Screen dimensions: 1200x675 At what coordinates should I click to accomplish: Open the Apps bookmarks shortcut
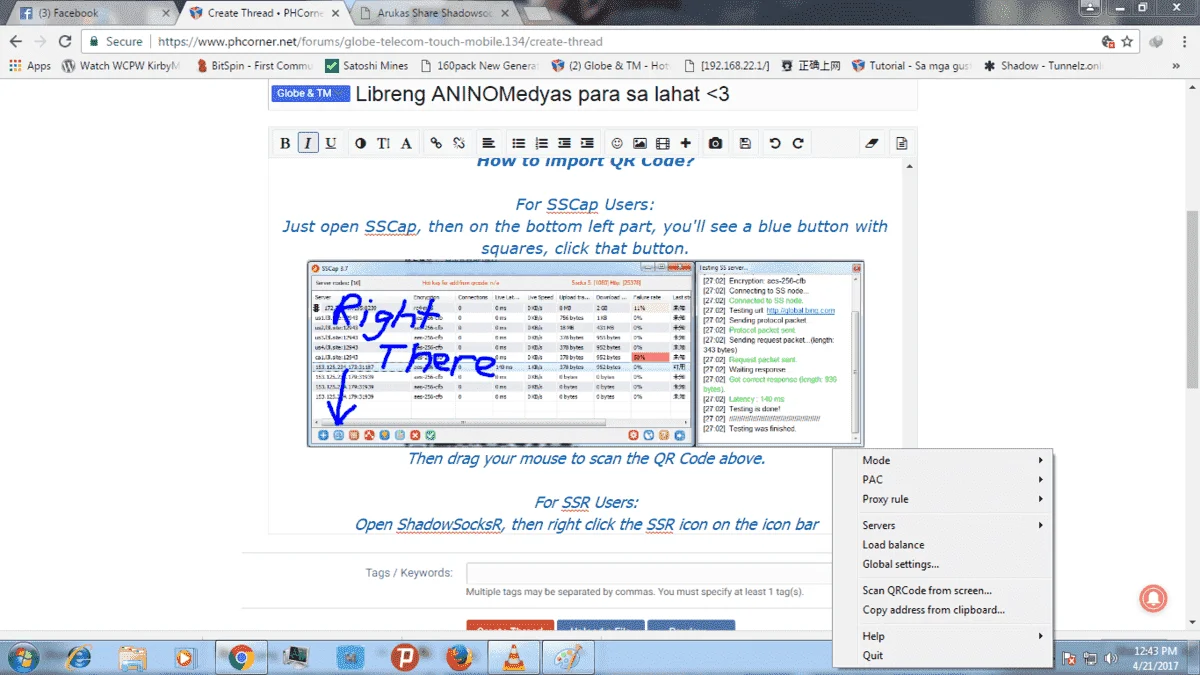(x=30, y=66)
